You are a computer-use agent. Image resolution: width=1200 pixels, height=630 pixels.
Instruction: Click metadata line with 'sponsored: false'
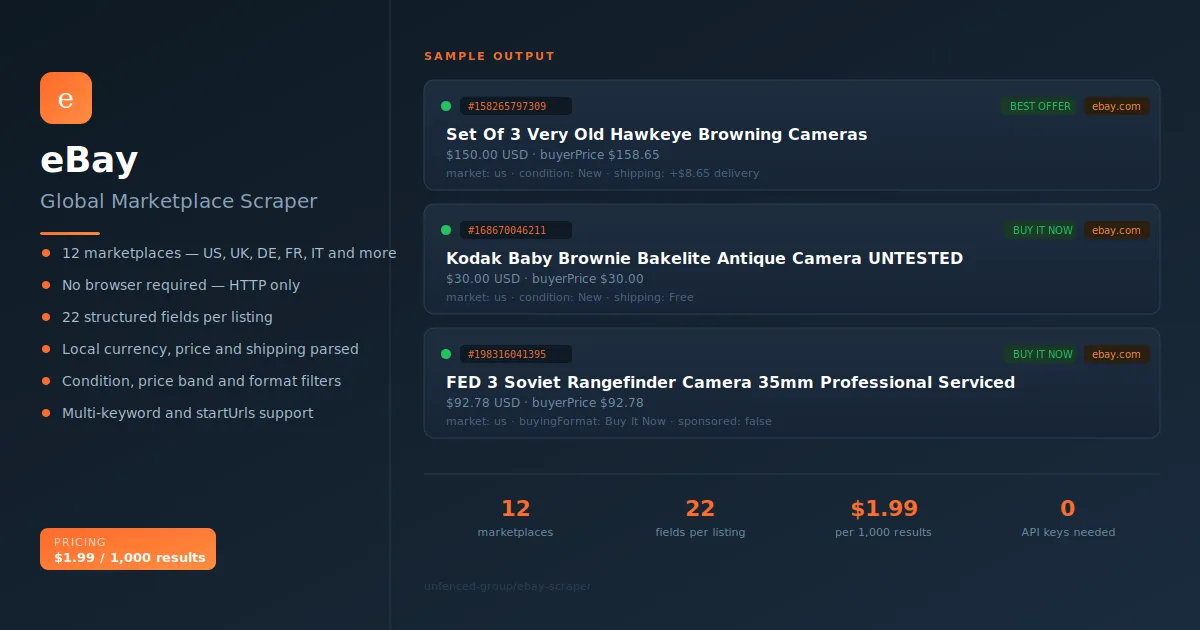[609, 421]
